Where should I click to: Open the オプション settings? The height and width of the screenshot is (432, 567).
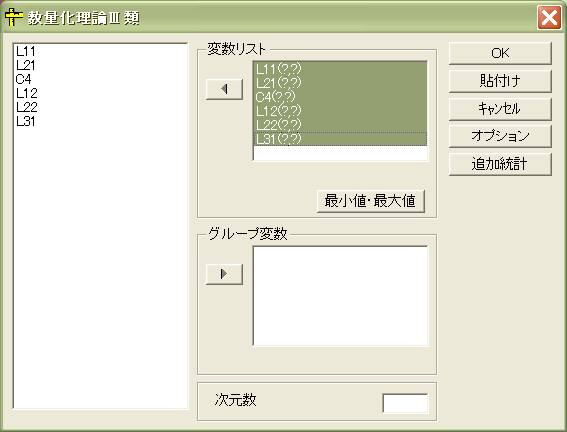click(x=500, y=136)
